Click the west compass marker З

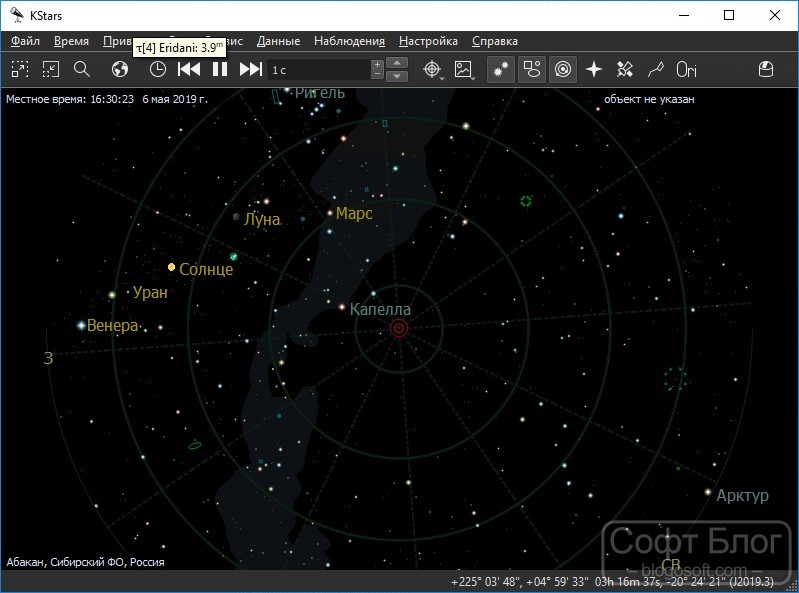coord(48,358)
